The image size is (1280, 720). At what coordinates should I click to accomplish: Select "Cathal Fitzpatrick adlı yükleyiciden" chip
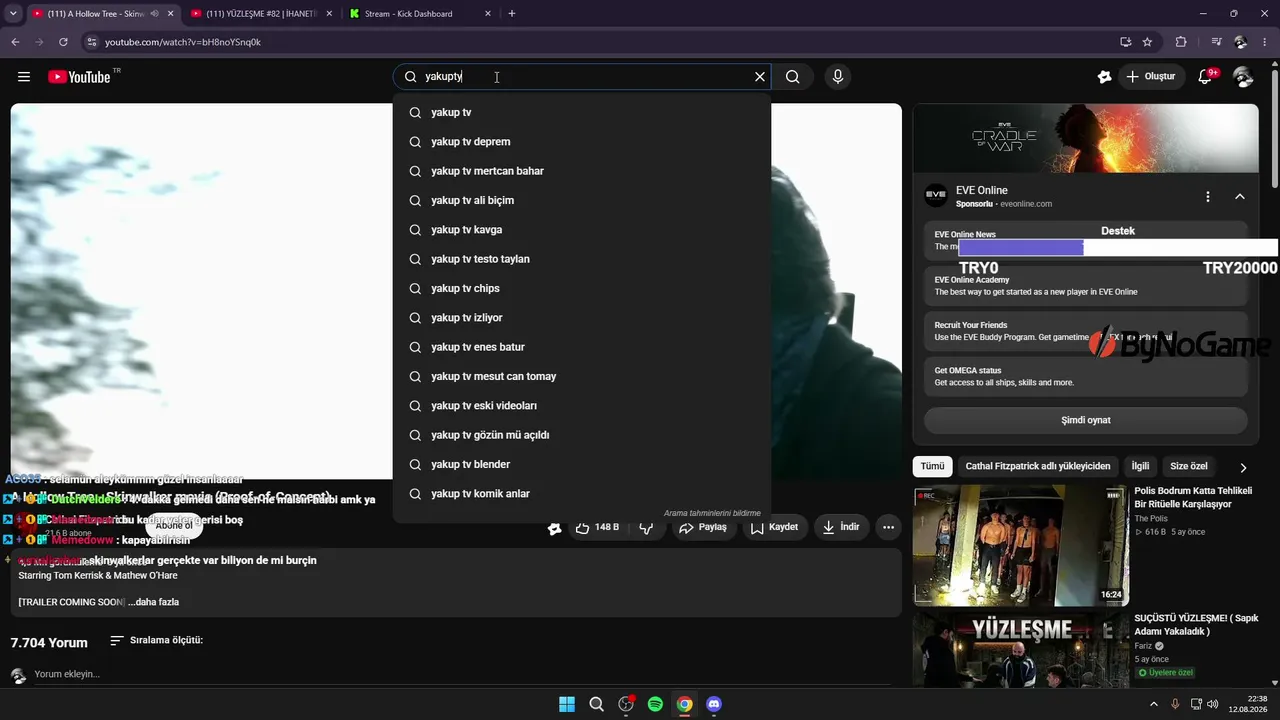tap(1038, 466)
